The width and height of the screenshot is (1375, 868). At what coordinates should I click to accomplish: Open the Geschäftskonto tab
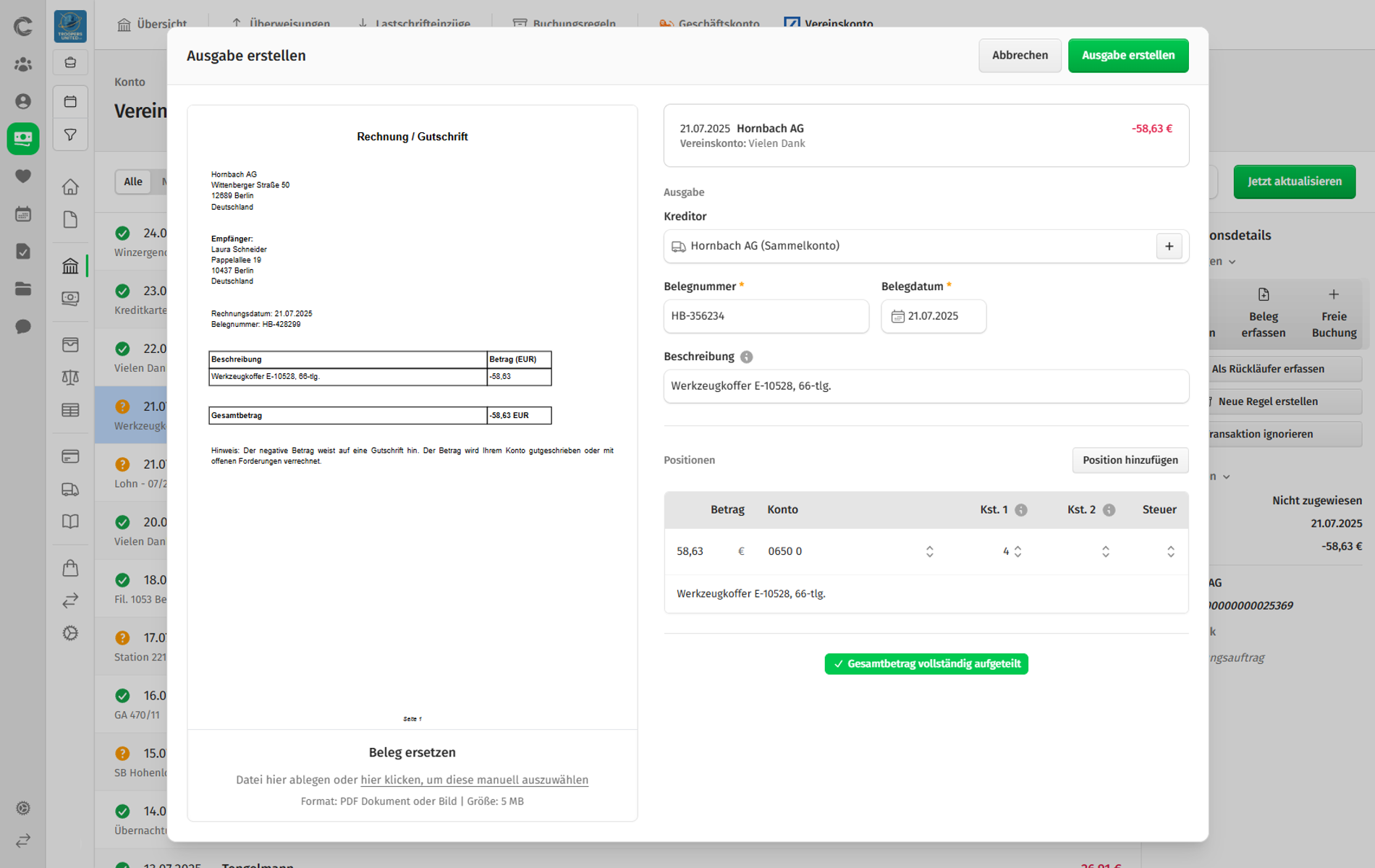[x=708, y=23]
